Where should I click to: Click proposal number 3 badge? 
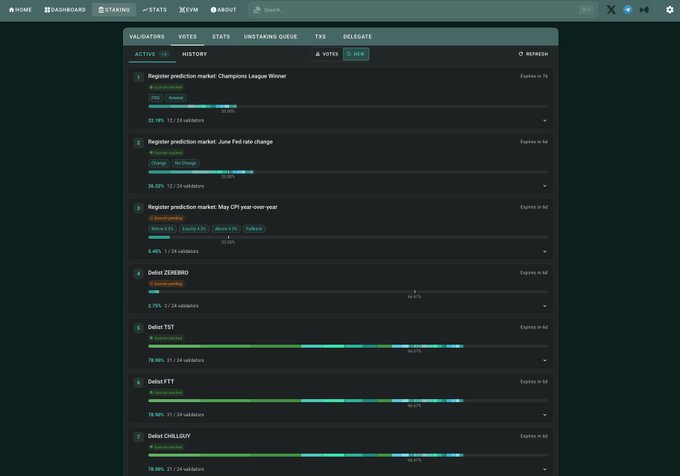138,208
